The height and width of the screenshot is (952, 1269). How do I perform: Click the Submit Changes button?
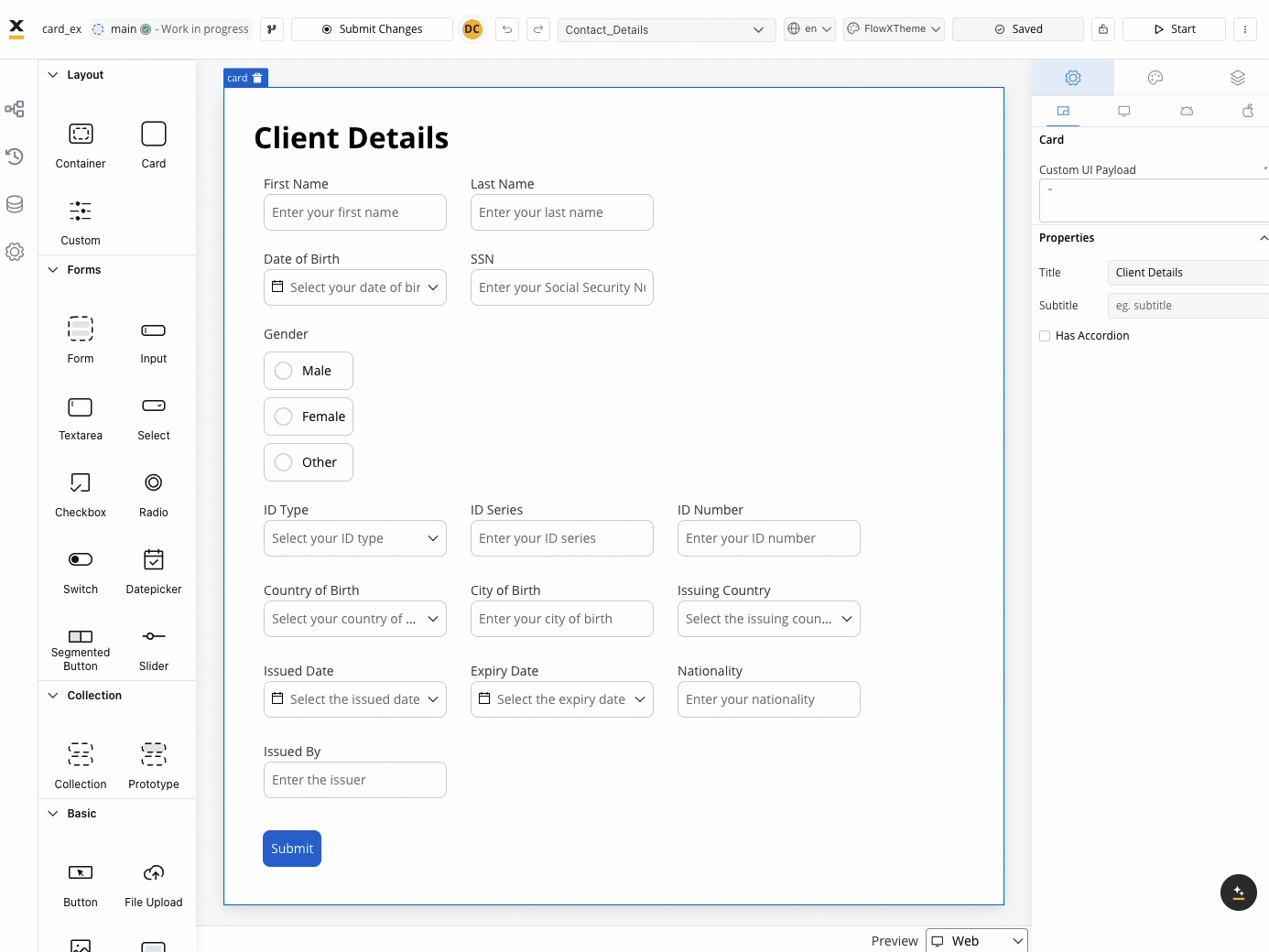372,29
